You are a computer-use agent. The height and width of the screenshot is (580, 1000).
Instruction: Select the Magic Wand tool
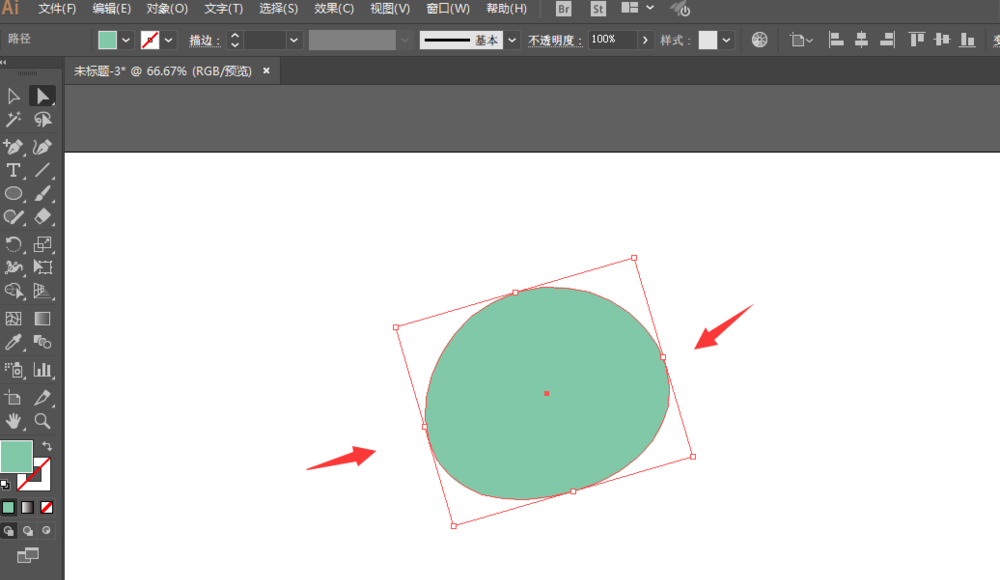tap(13, 119)
